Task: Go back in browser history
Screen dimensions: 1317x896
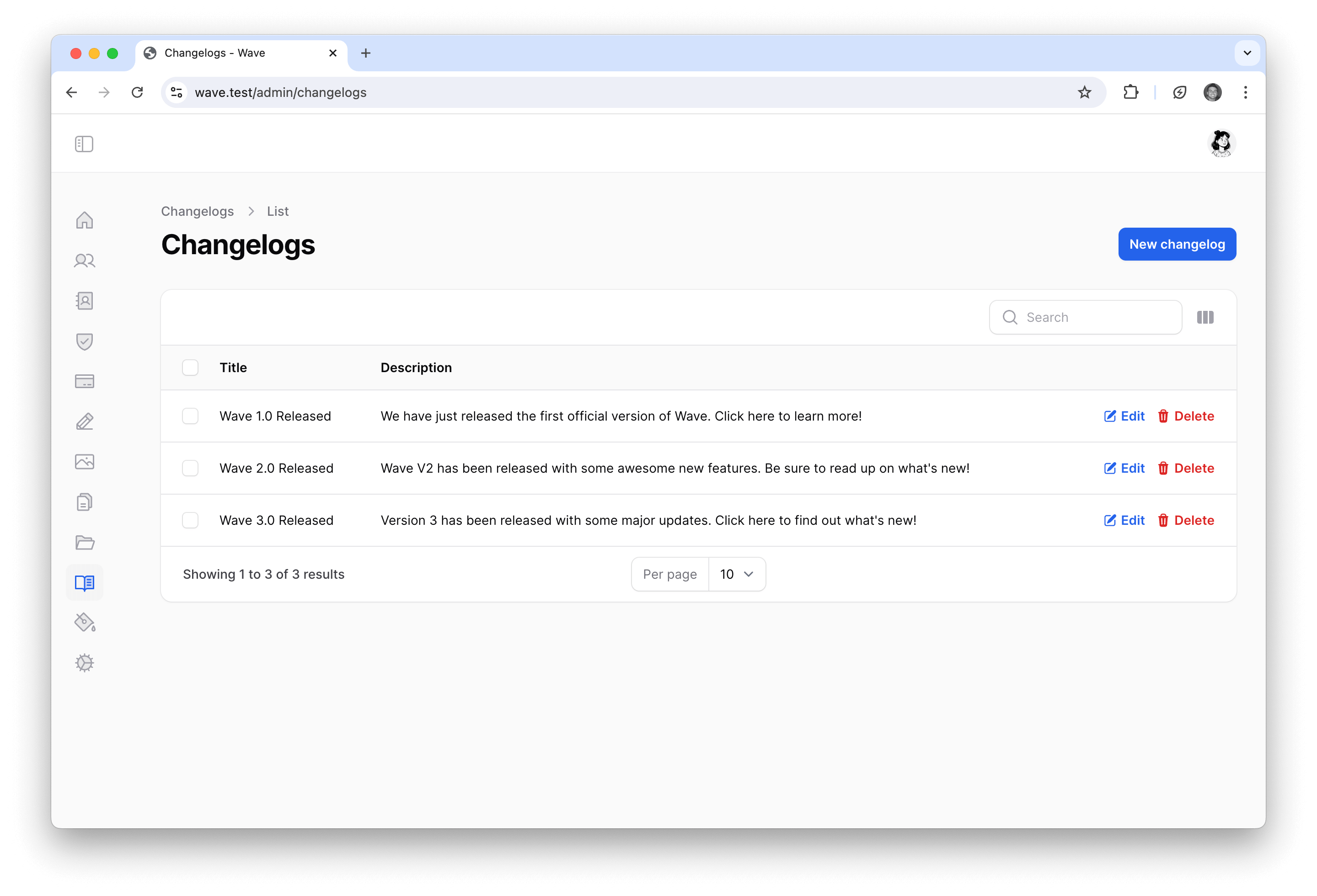Action: (71, 92)
